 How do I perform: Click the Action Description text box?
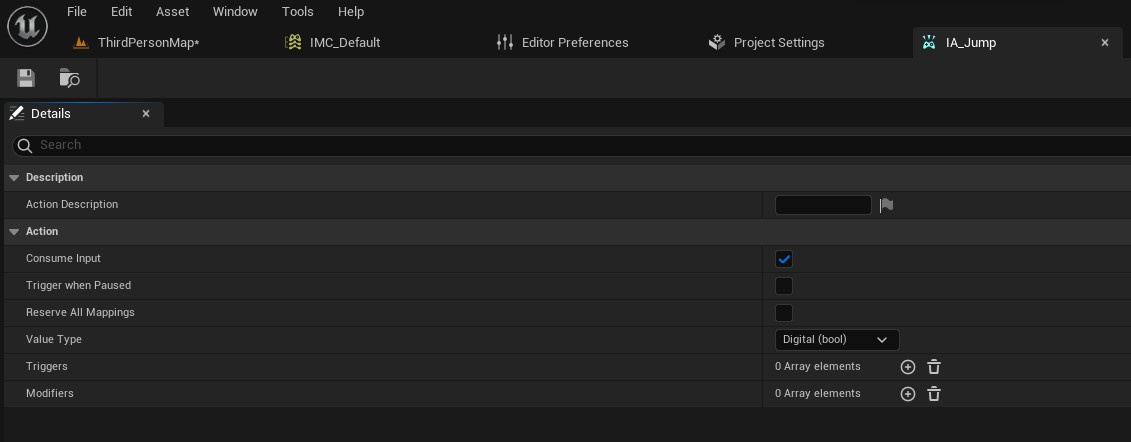[822, 205]
